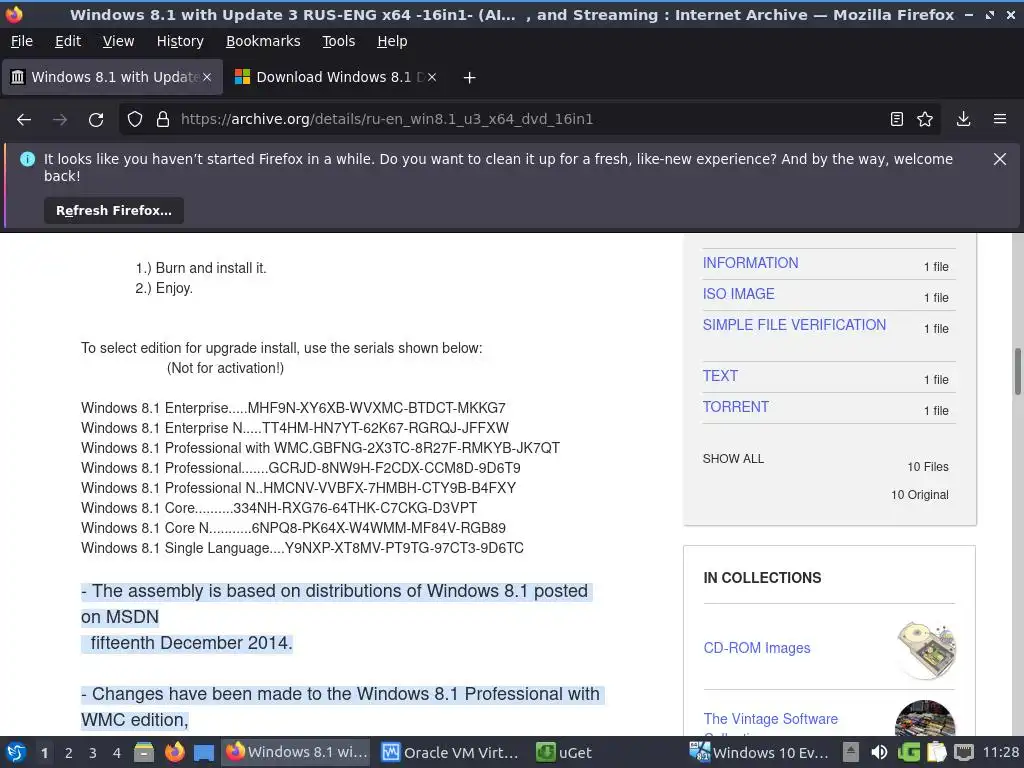Open the Help menu
The height and width of the screenshot is (768, 1024).
pos(392,41)
